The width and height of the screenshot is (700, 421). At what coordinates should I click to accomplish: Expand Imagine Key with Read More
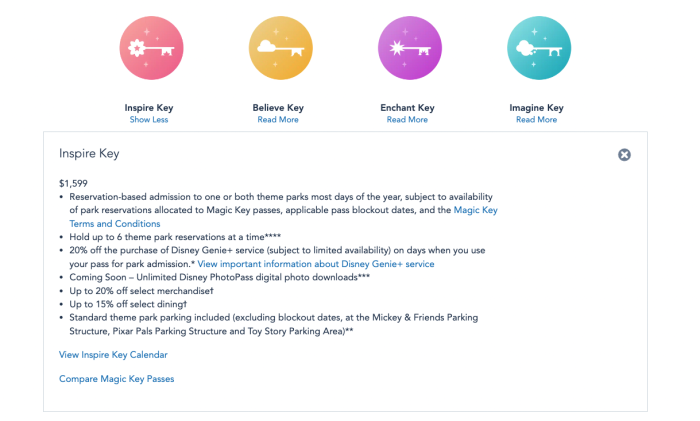[x=536, y=120]
